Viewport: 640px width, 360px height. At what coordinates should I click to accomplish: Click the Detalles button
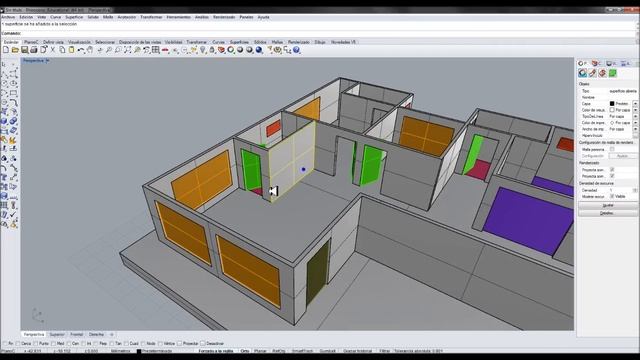(x=608, y=213)
